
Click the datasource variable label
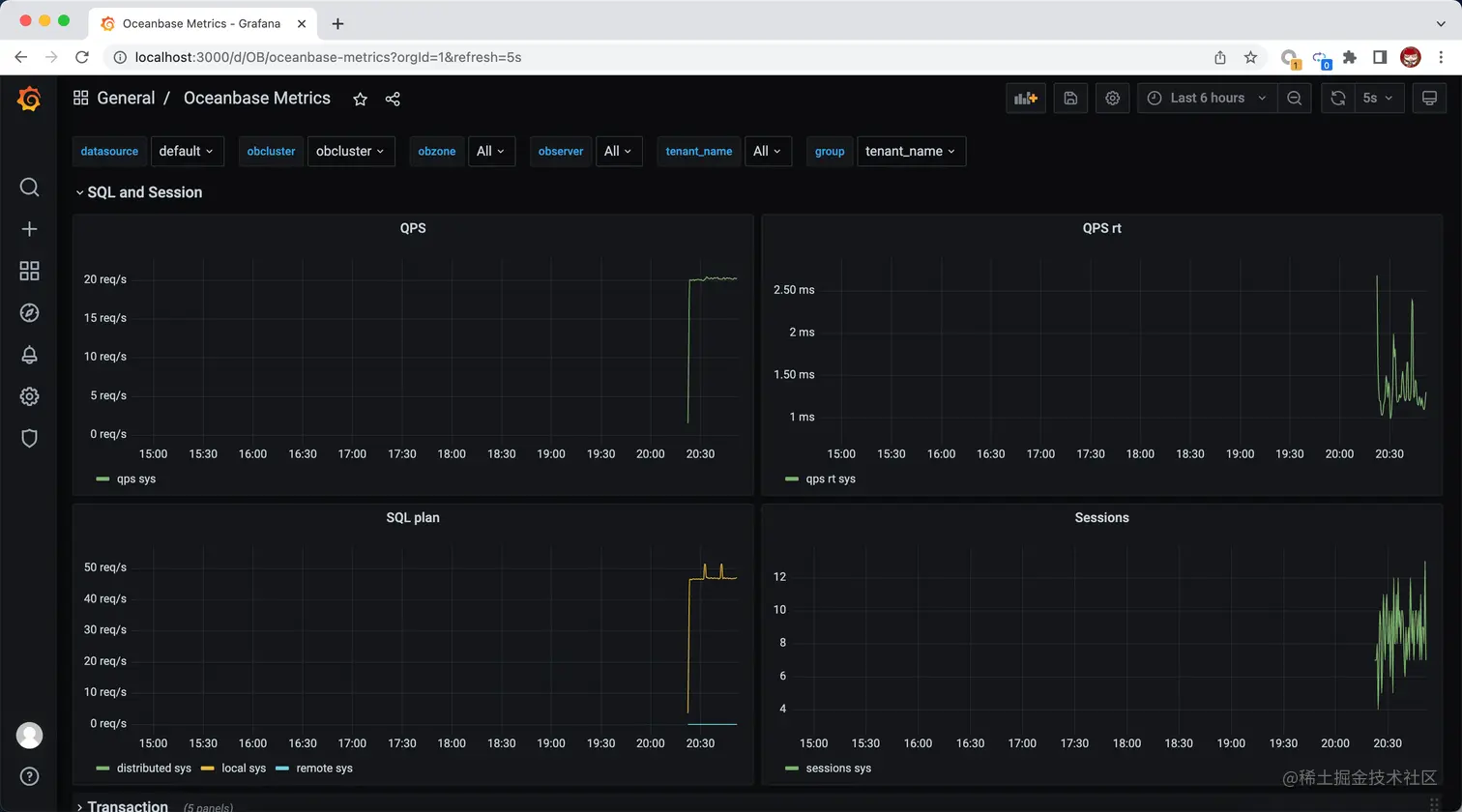tap(109, 151)
